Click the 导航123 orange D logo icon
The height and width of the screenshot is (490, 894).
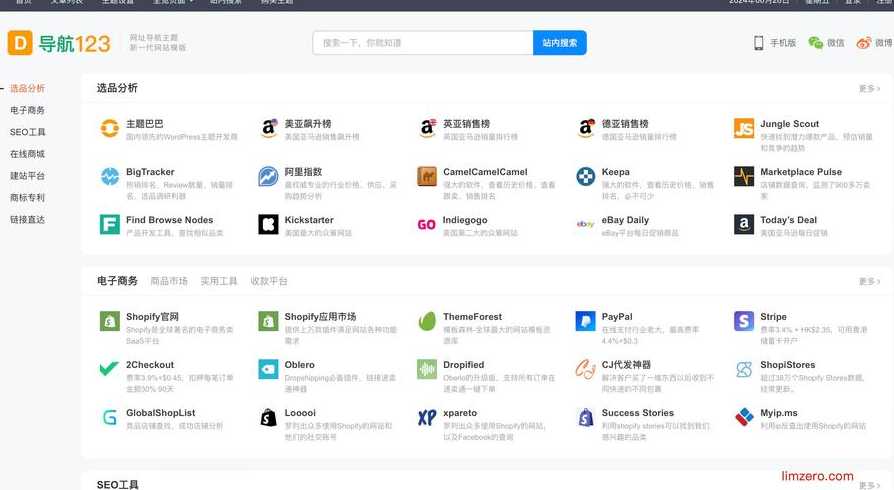tap(20, 43)
